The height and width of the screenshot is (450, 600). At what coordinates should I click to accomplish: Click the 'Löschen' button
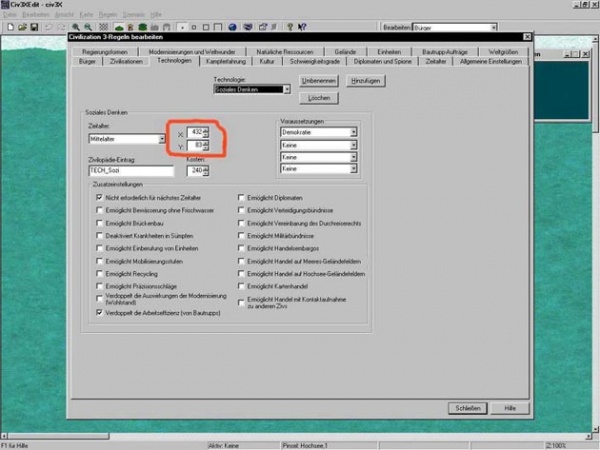[x=317, y=99]
